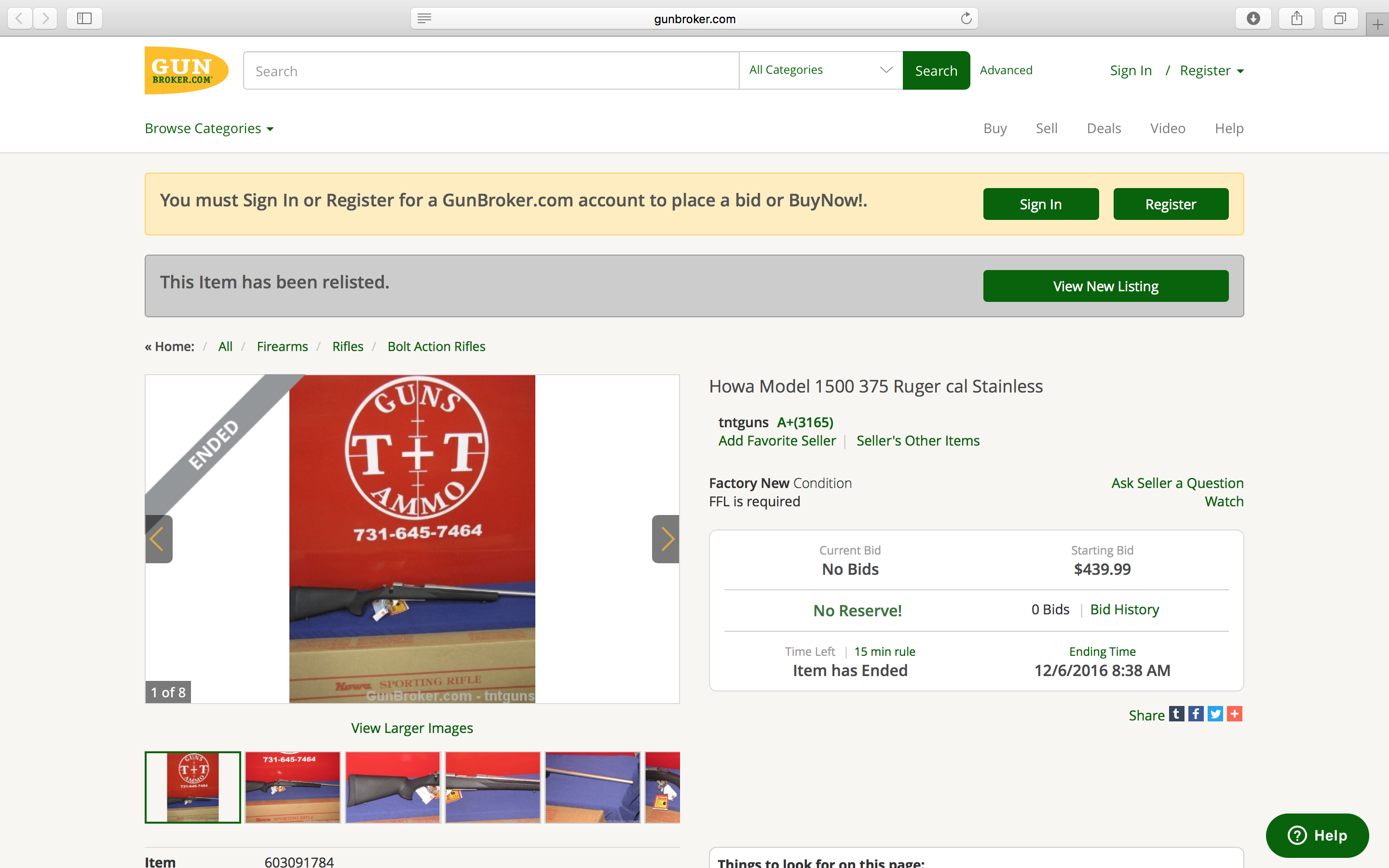
Task: Open Reader view icon in address bar
Action: pyautogui.click(x=424, y=18)
